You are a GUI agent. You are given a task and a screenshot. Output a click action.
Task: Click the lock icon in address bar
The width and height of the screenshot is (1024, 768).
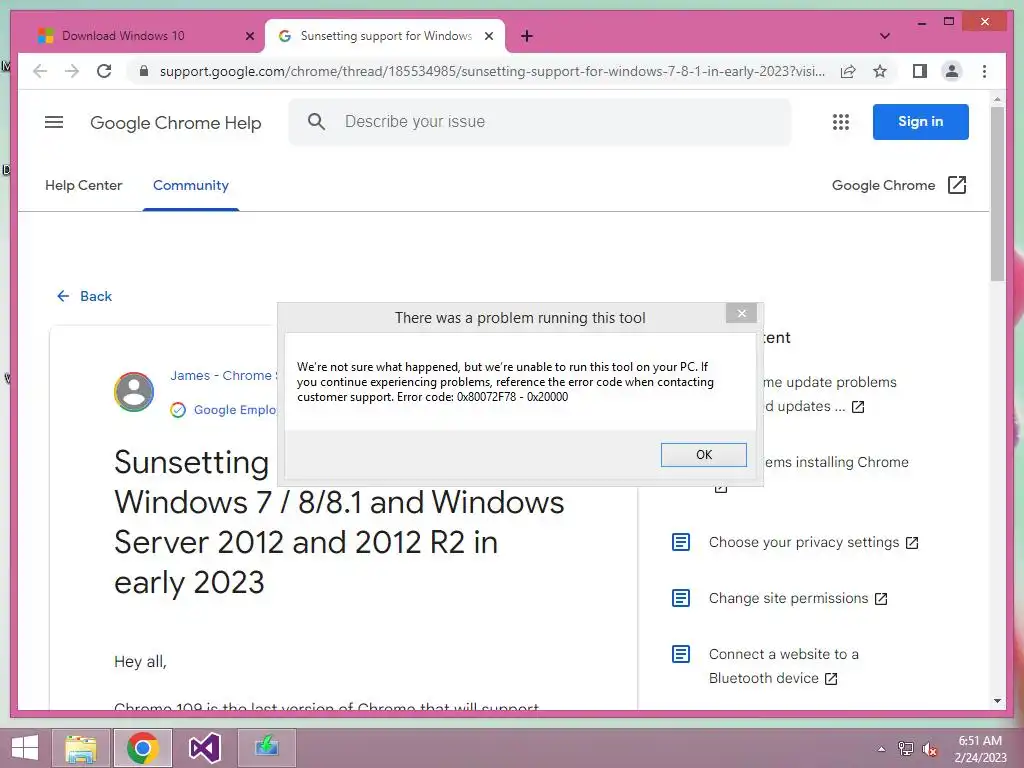tap(144, 71)
